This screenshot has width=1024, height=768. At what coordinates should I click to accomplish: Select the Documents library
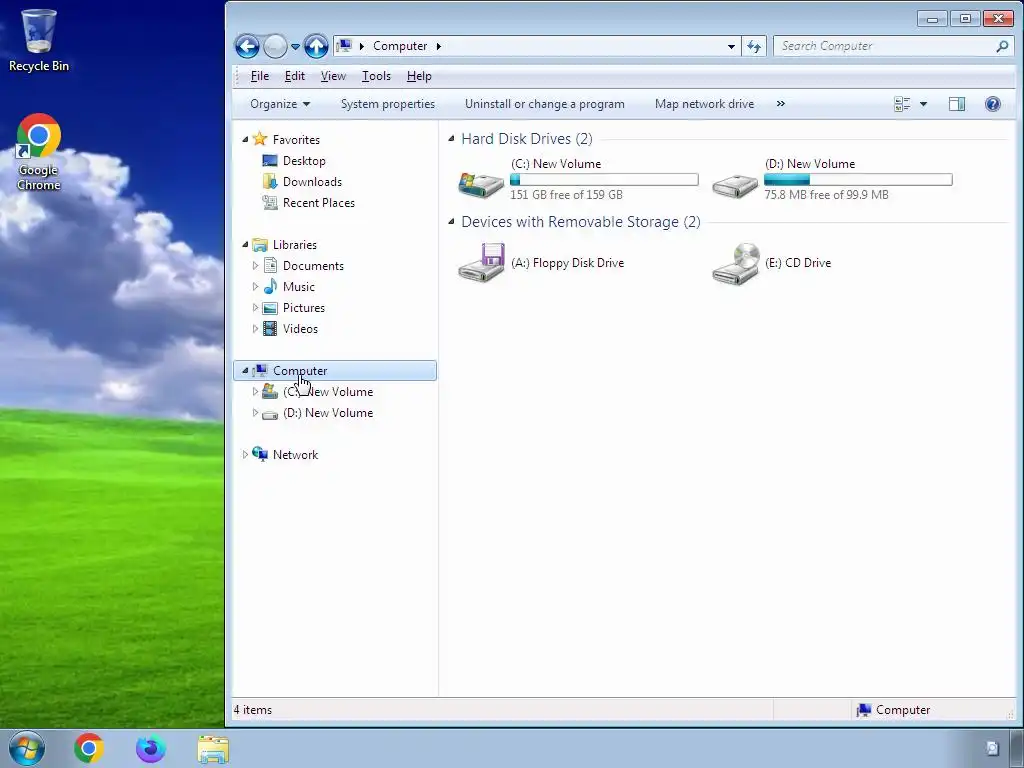click(x=313, y=266)
